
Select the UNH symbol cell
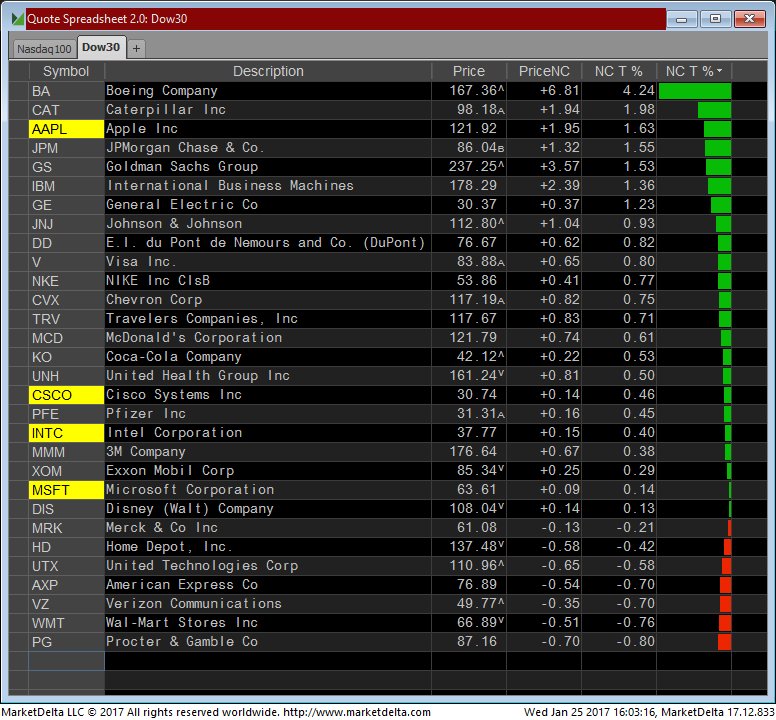click(66, 376)
